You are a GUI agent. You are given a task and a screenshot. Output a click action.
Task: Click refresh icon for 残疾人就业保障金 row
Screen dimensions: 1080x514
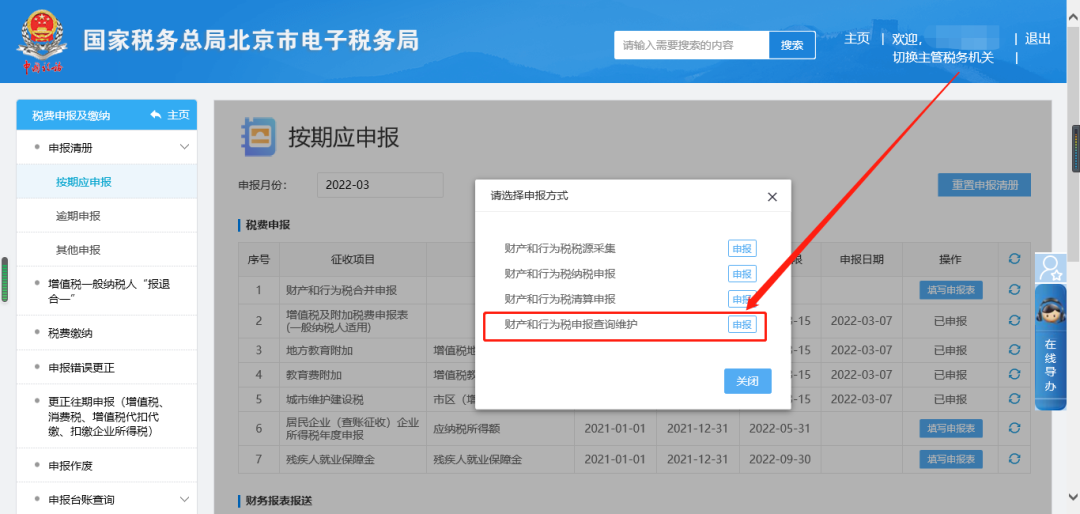pyautogui.click(x=1014, y=459)
